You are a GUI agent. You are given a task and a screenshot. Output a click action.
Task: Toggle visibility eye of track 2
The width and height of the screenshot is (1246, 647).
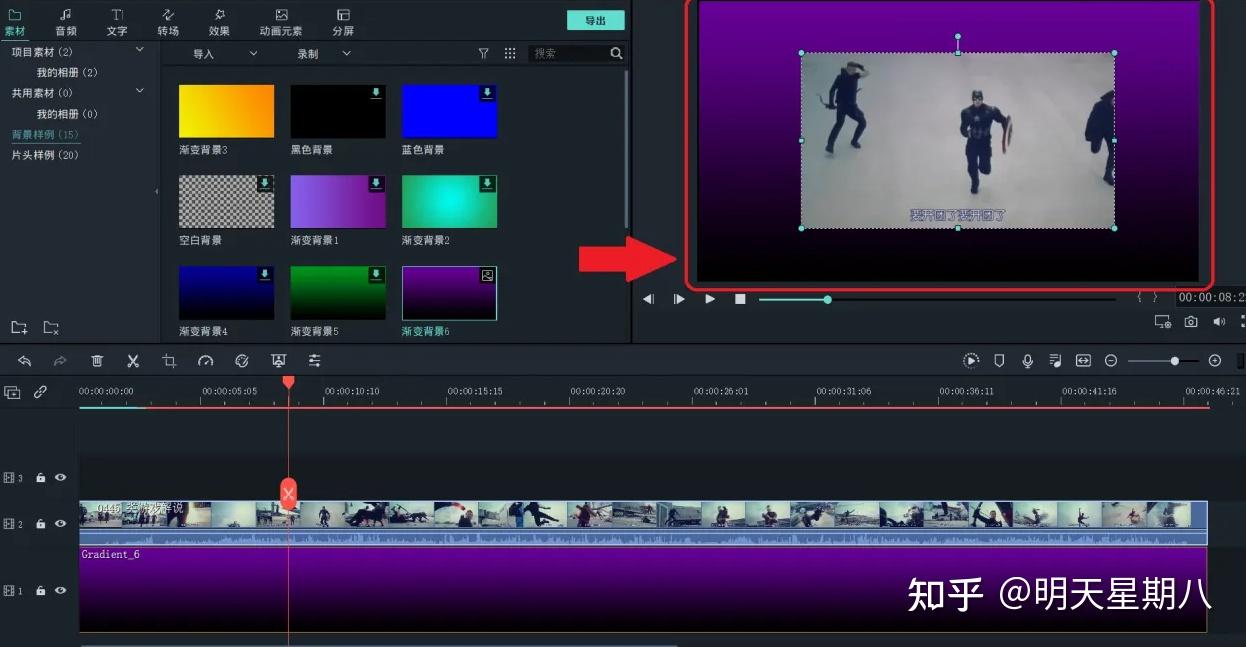click(60, 524)
